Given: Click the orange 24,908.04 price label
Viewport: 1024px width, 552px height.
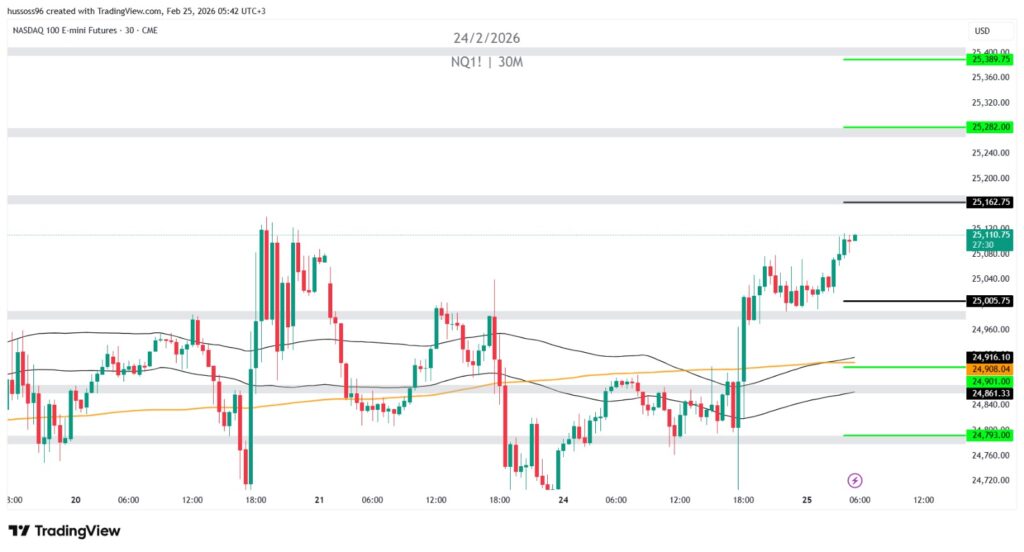Looking at the screenshot, I should click(990, 369).
